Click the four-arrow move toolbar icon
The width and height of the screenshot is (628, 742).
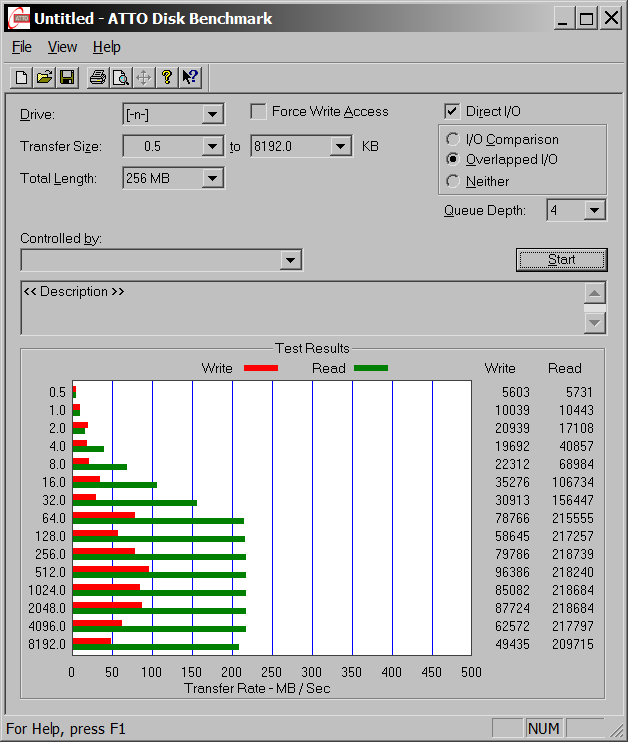tap(143, 77)
